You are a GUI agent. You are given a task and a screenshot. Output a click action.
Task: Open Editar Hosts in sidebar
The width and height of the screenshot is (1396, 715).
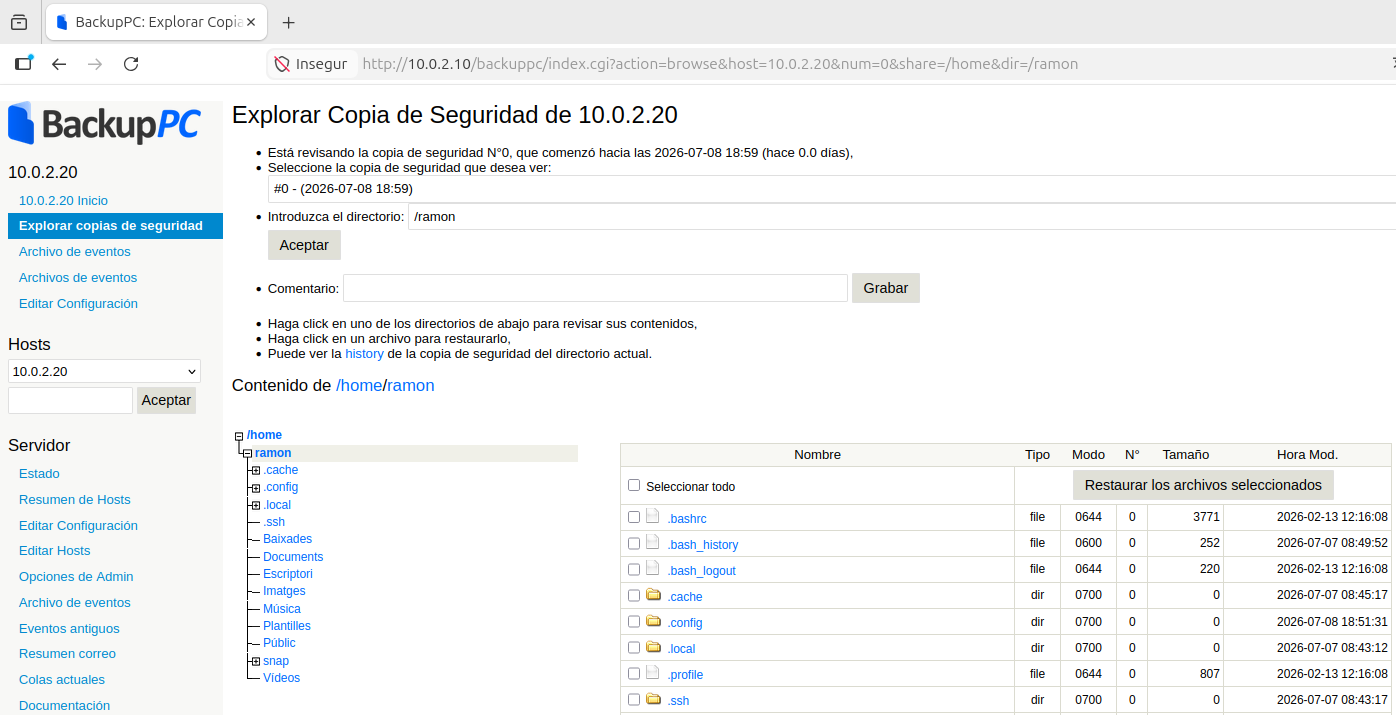[x=54, y=550]
